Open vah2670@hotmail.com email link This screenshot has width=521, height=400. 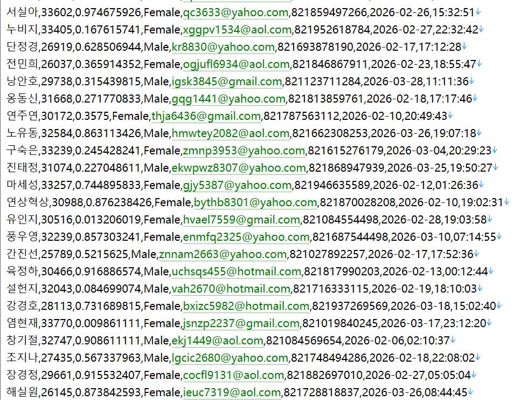tap(231, 289)
